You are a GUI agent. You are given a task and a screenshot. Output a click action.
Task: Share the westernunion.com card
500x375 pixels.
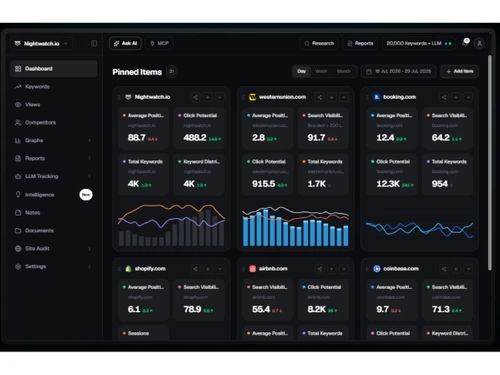click(320, 97)
